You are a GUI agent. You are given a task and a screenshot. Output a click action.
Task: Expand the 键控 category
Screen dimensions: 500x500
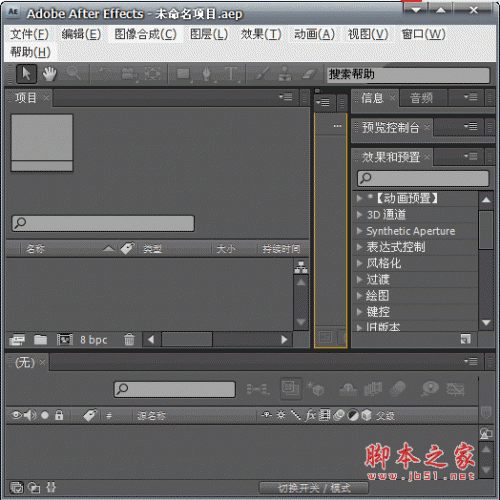(359, 312)
